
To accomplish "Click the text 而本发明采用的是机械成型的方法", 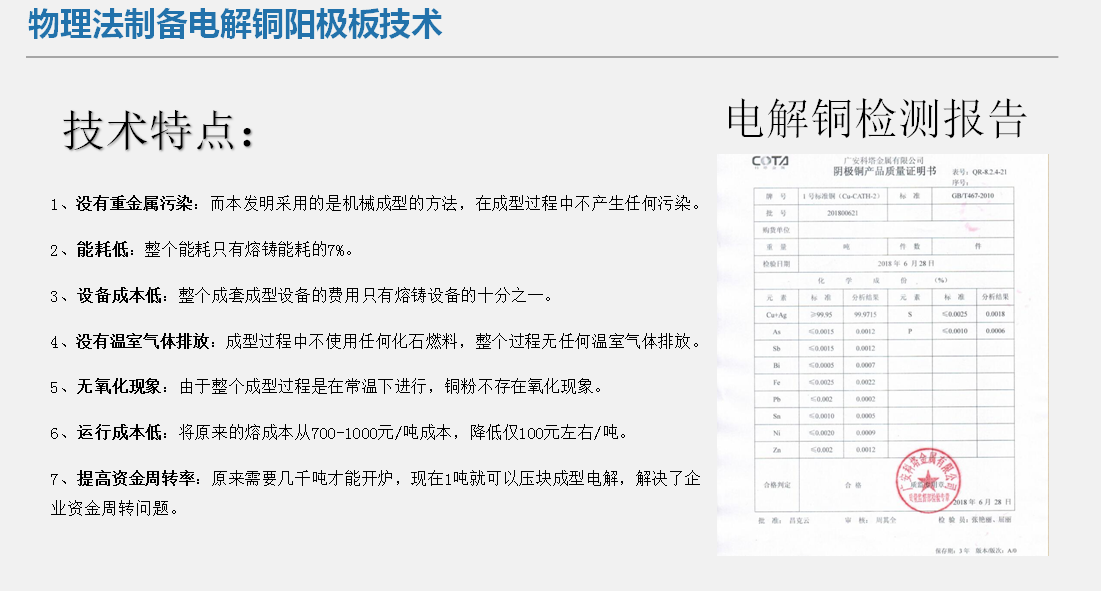I will click(334, 204).
